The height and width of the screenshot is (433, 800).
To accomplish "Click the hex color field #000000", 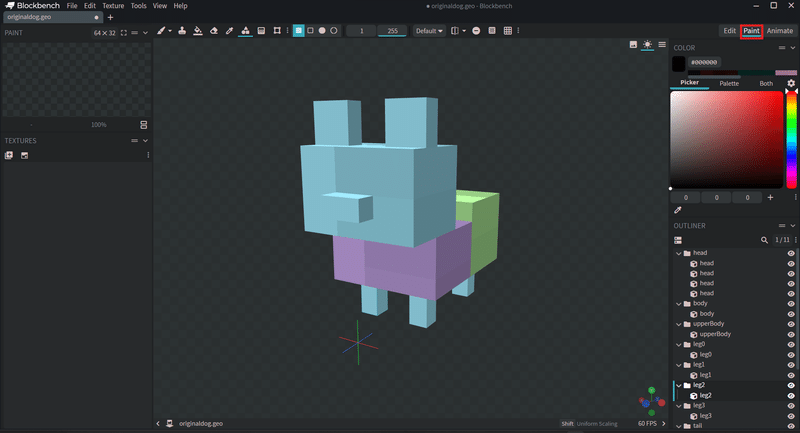I will point(704,62).
